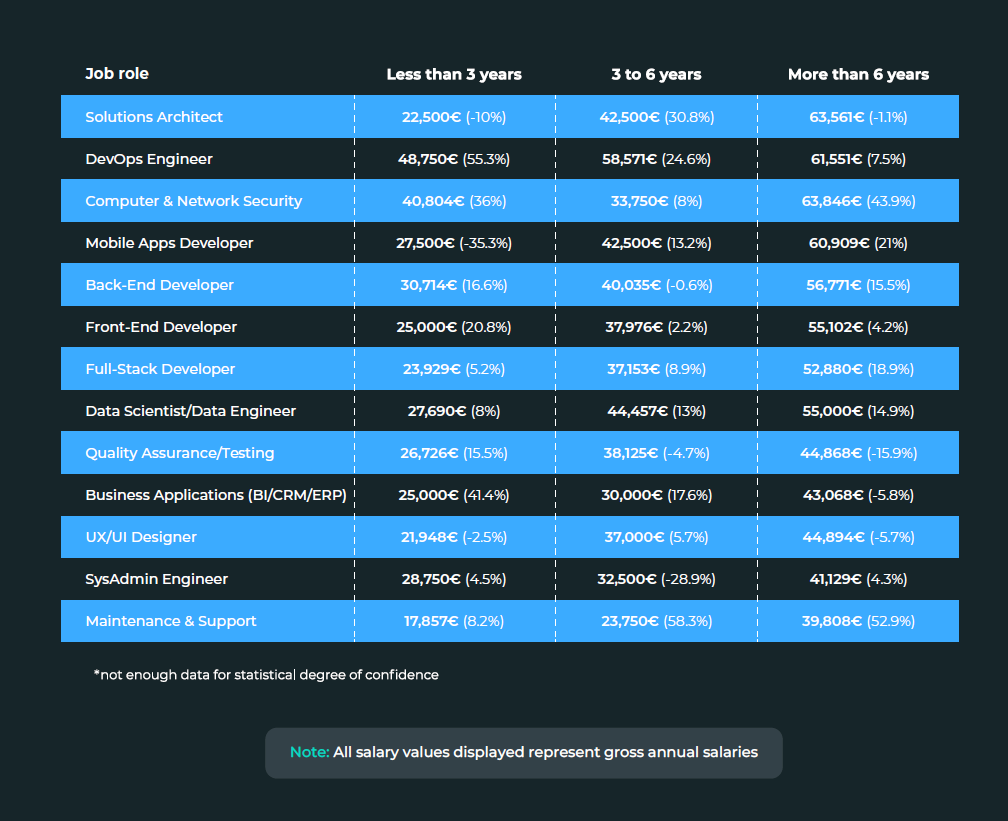Click the 17,857€ (8.2%) cell
Viewport: 1008px width, 821px height.
tap(454, 621)
